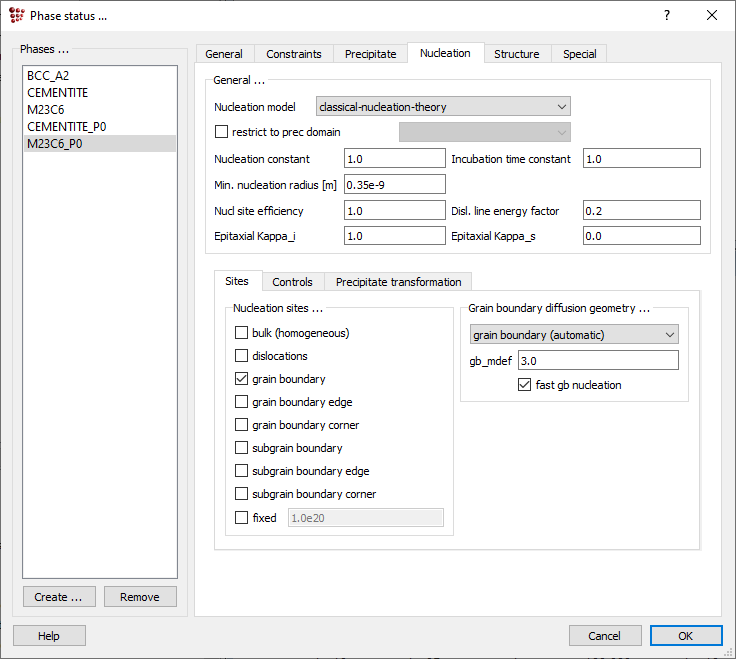Open the Structure tab

coord(516,54)
